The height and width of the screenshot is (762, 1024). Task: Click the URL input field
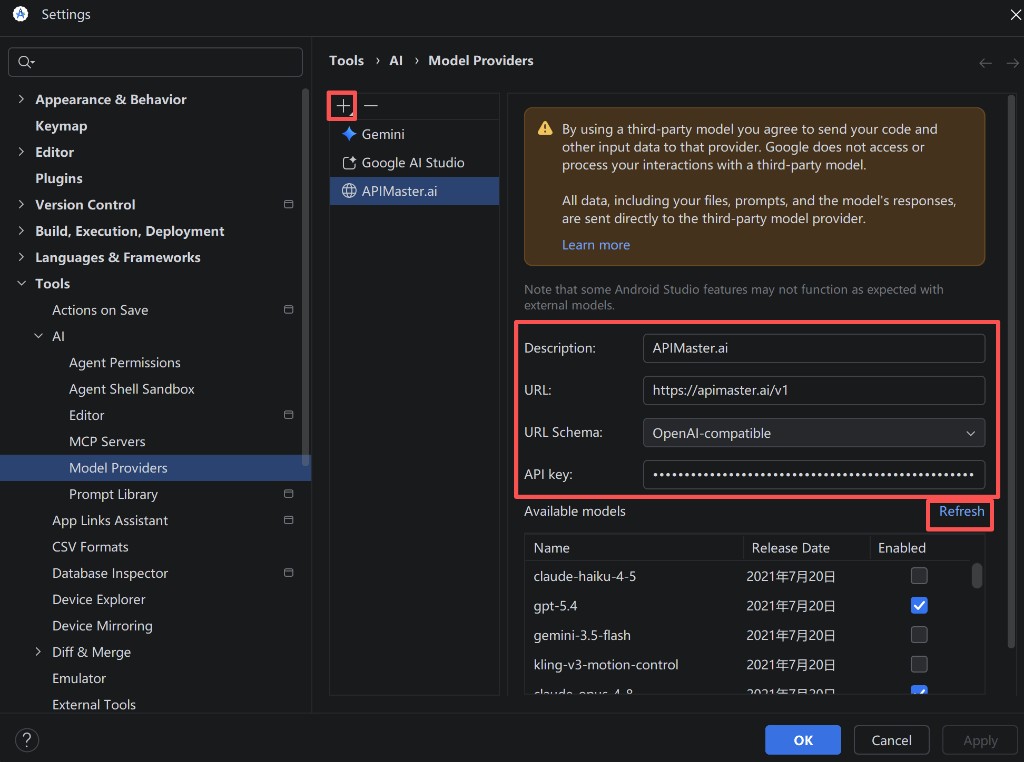[814, 390]
